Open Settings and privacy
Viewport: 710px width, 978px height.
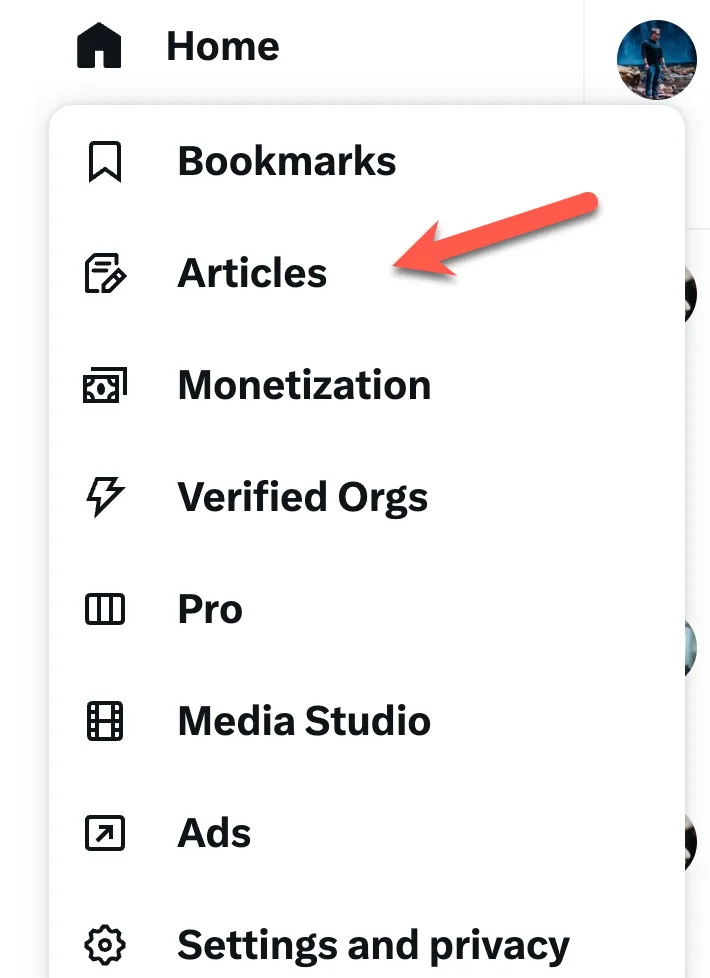373,943
